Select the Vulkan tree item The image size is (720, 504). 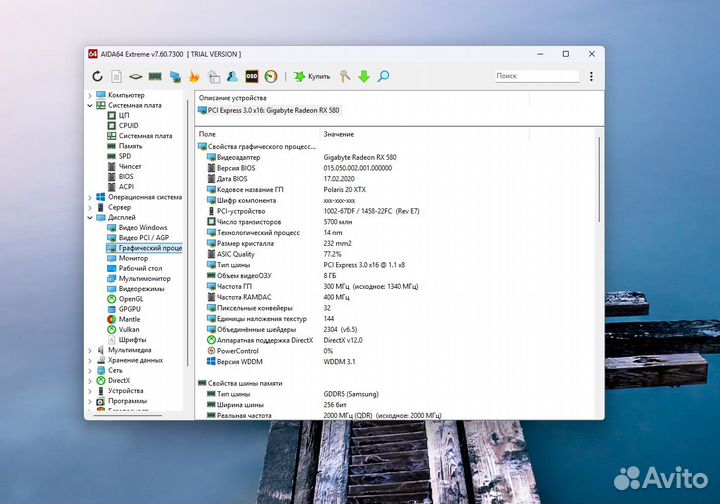click(131, 329)
